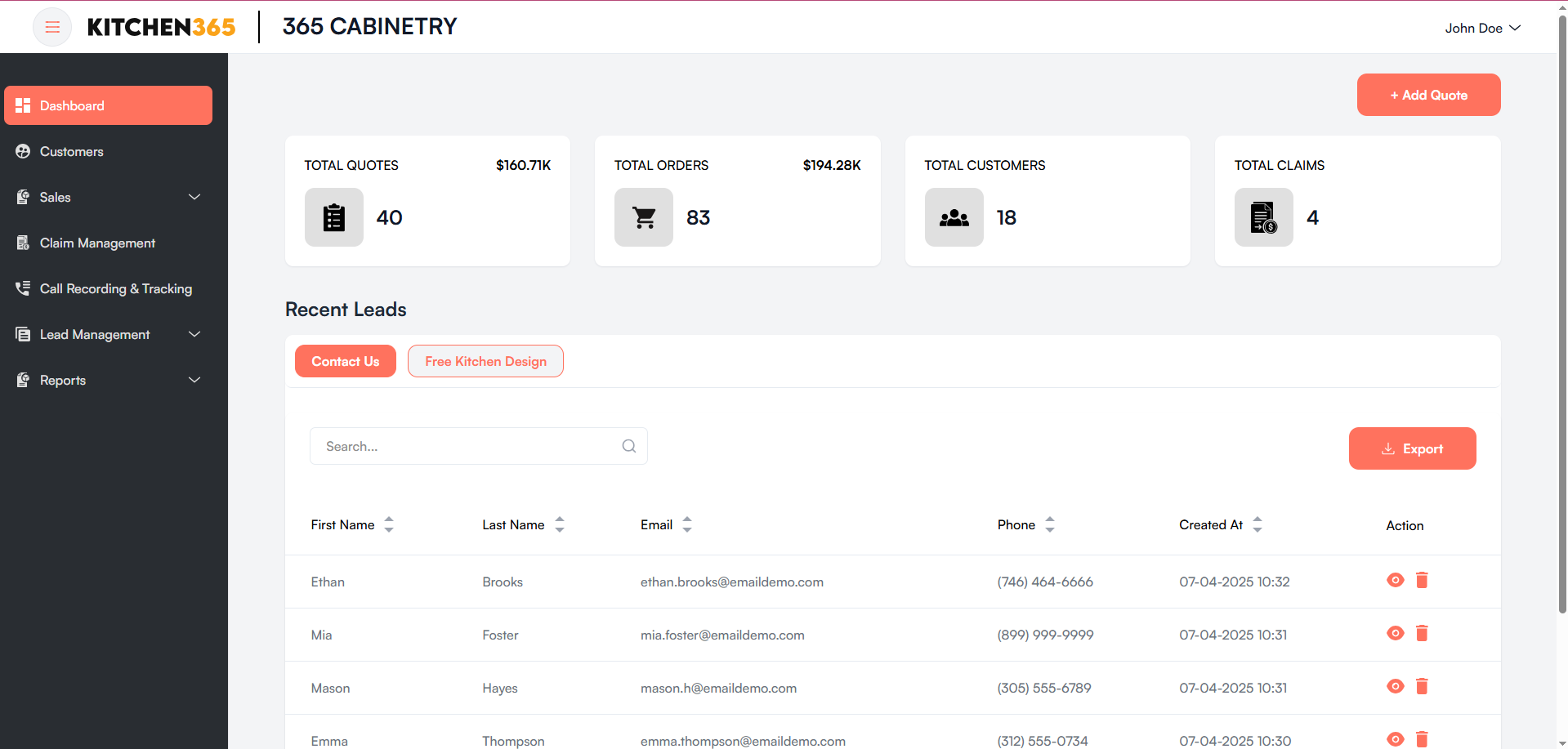Viewport: 1568px width, 749px height.
Task: Switch to Free Kitchen Design tab
Action: pos(485,361)
